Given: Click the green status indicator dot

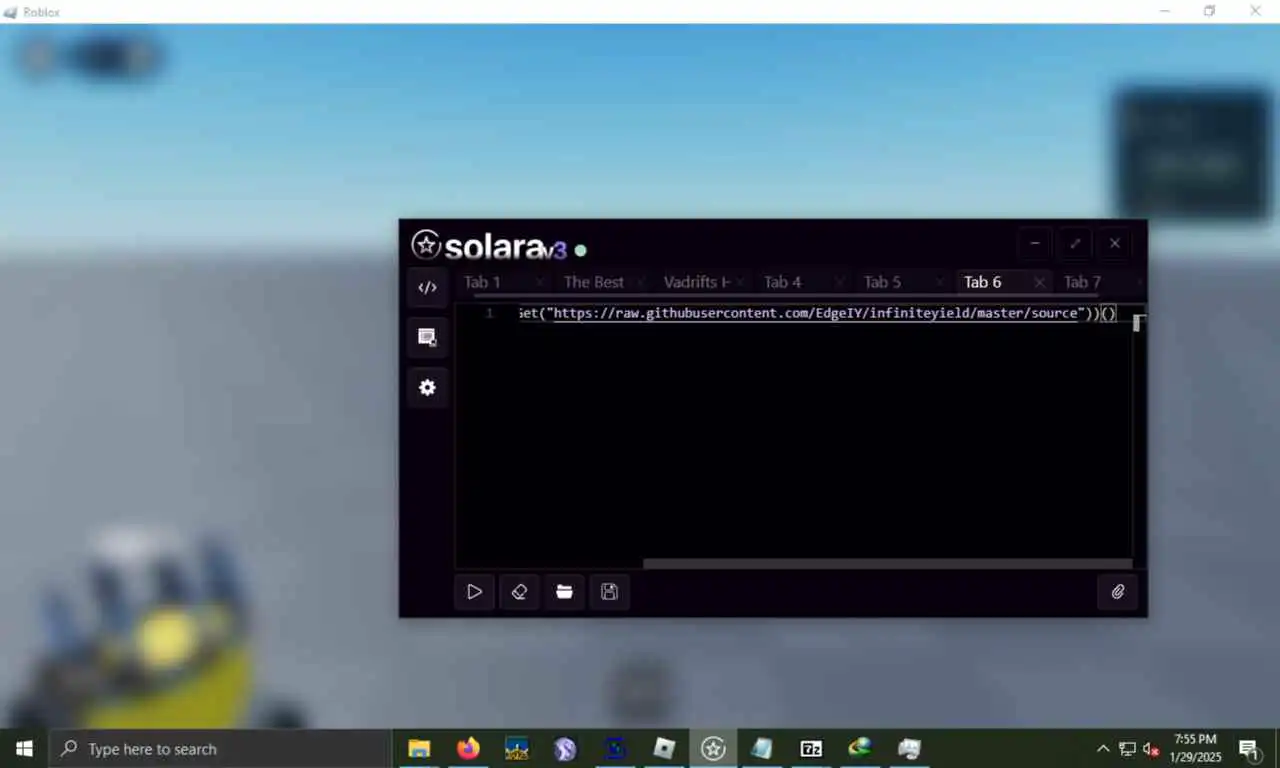Looking at the screenshot, I should pyautogui.click(x=580, y=250).
